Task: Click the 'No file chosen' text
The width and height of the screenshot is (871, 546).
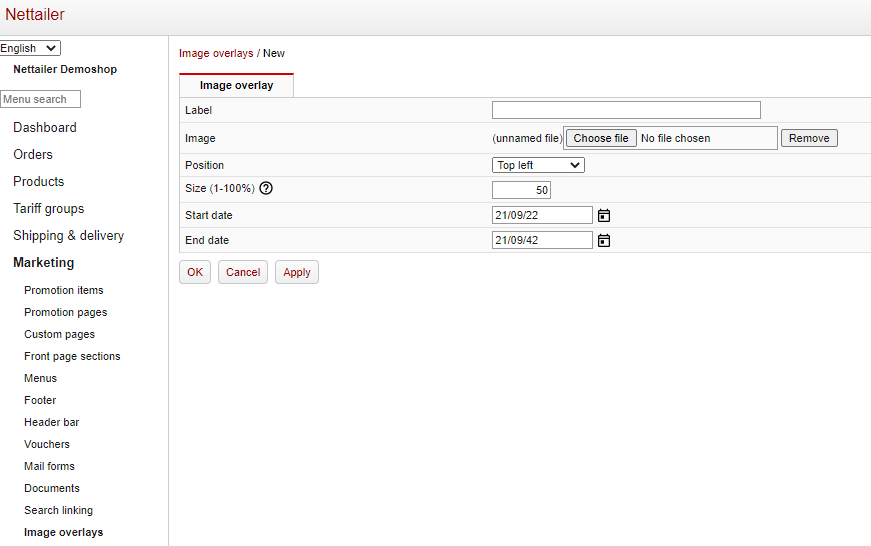Action: (x=675, y=138)
